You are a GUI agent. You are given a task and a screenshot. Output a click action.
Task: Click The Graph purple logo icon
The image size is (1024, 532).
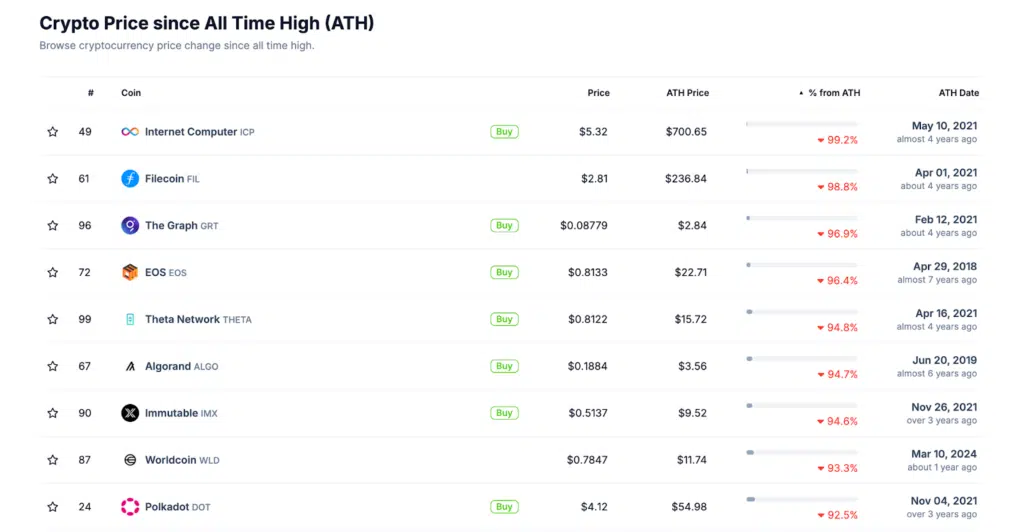(130, 225)
